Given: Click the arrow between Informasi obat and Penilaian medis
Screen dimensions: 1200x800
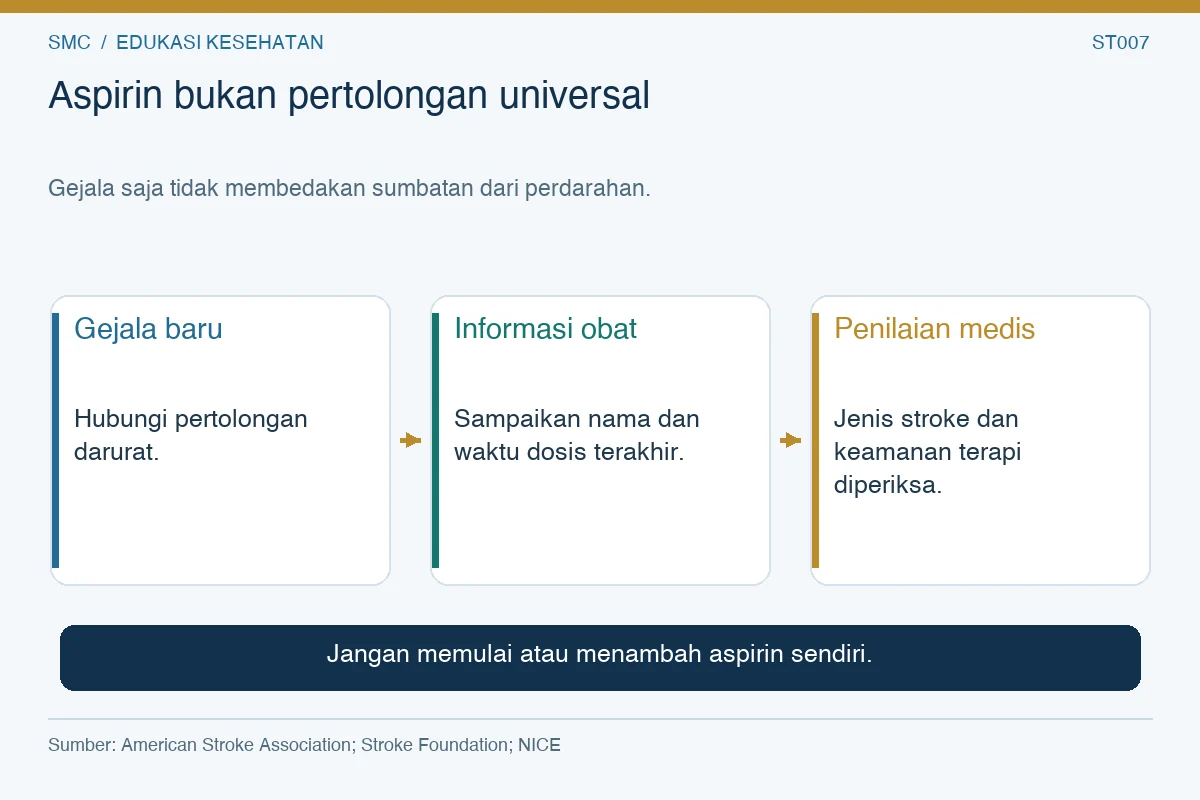Looking at the screenshot, I should (790, 440).
